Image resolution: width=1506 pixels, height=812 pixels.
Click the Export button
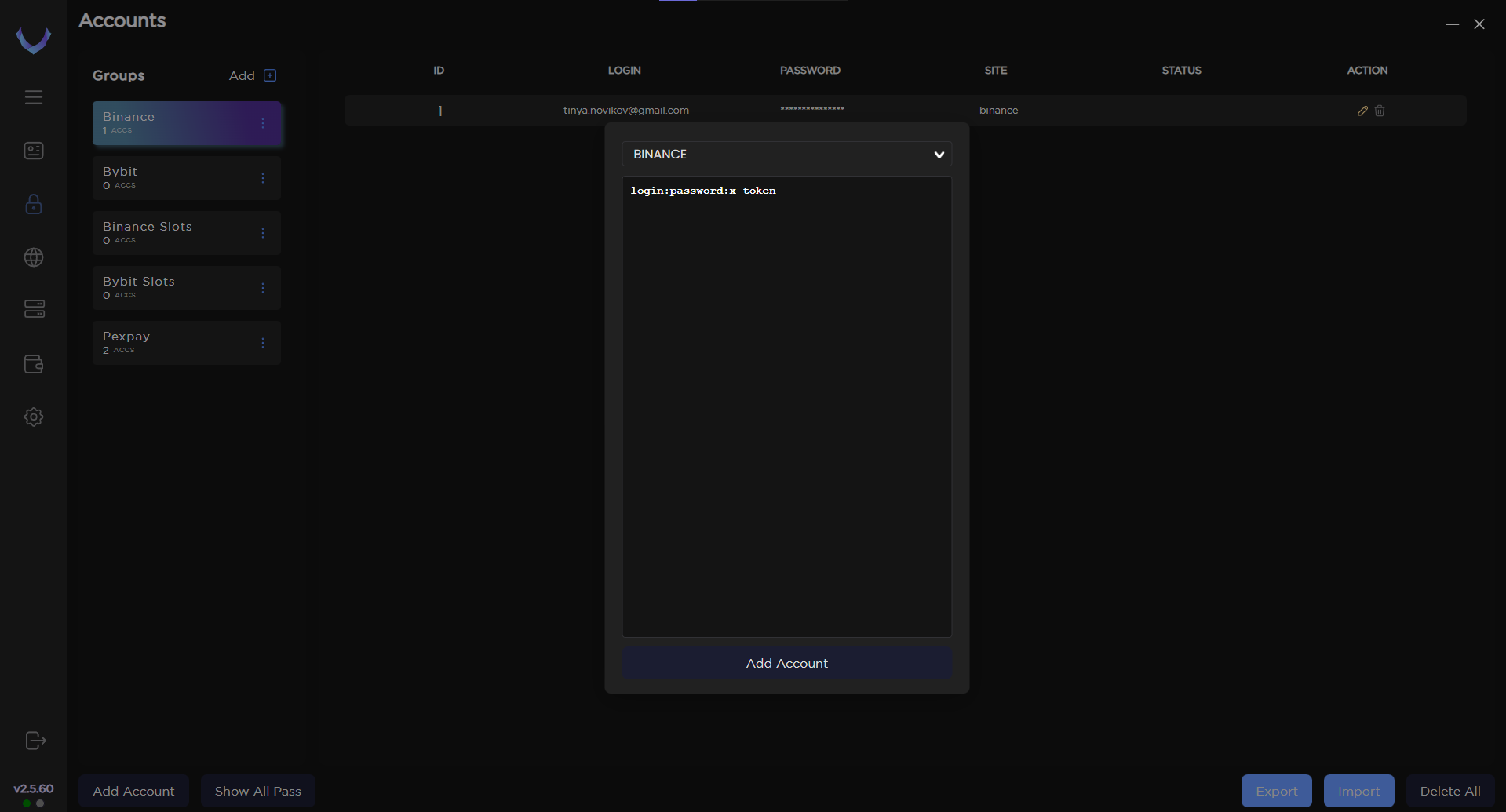[1276, 791]
